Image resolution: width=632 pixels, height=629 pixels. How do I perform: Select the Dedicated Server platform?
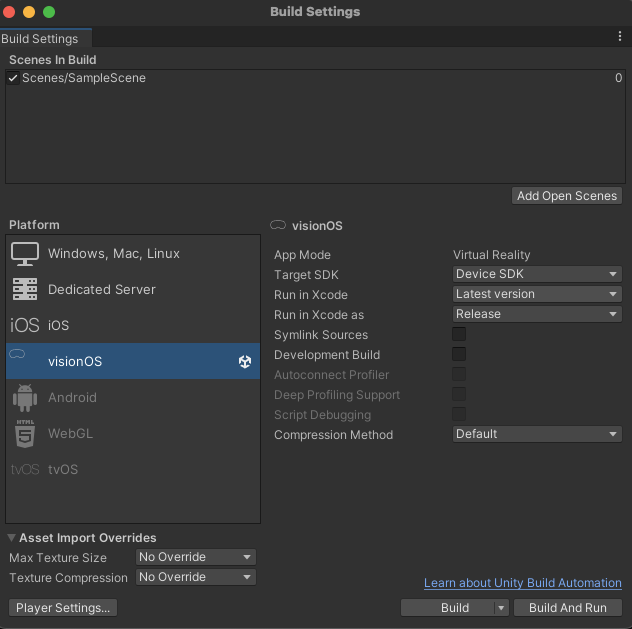[133, 289]
